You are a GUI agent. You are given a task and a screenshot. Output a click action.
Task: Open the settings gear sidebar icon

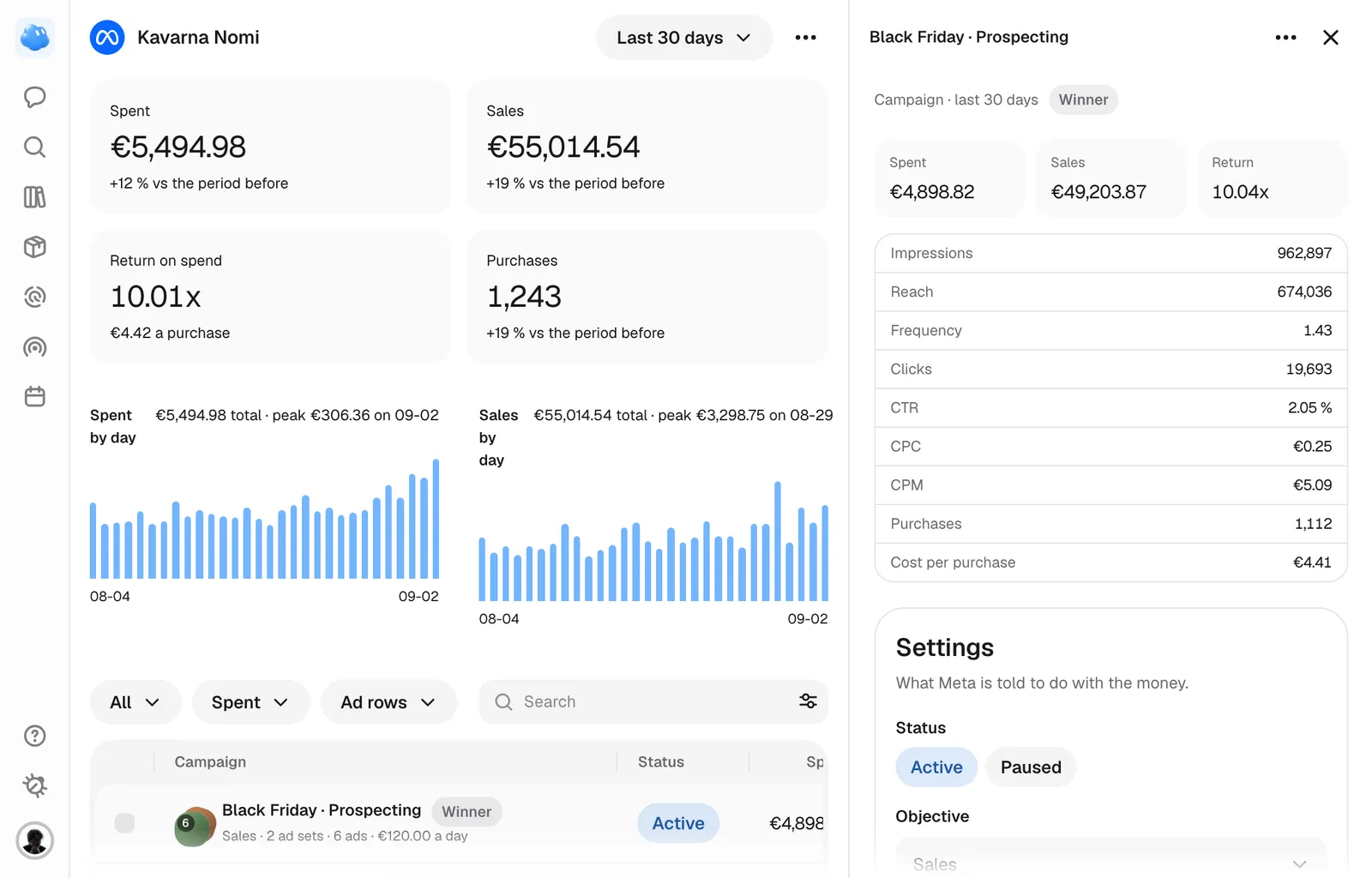coord(35,785)
